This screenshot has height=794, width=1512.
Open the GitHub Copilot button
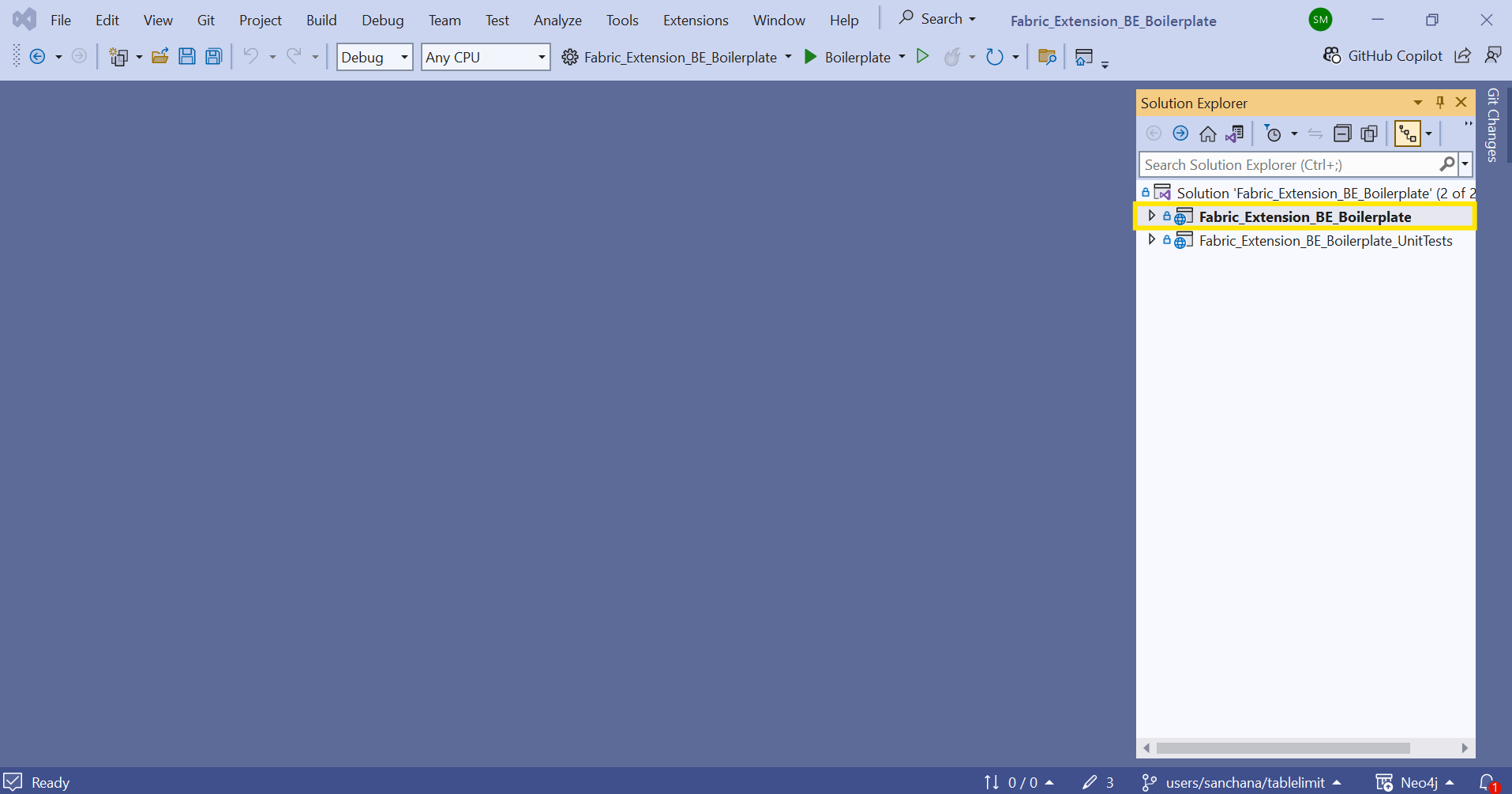[x=1383, y=55]
